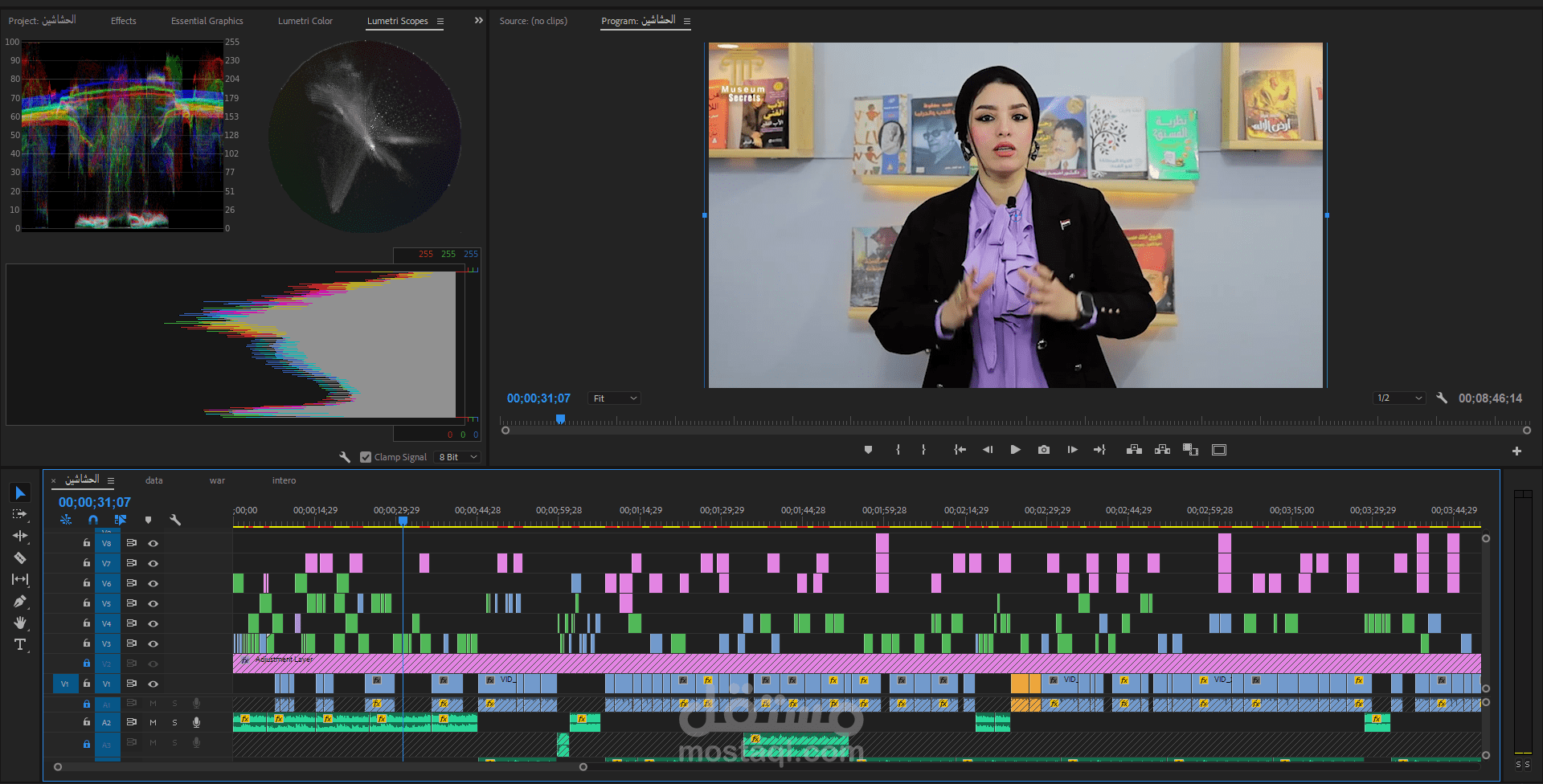Image resolution: width=1543 pixels, height=784 pixels.
Task: Click the timeline timecode 00;00;31;07
Action: pos(94,502)
